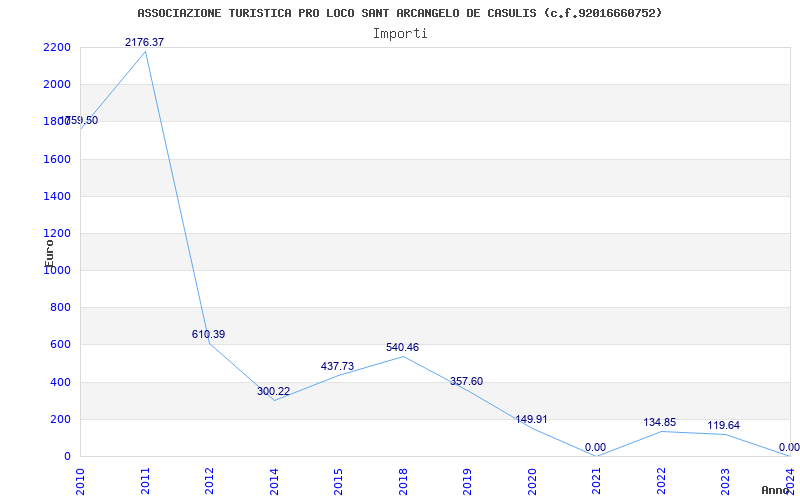
Task: Select the 300.22 value for 2014
Action: [x=273, y=392]
